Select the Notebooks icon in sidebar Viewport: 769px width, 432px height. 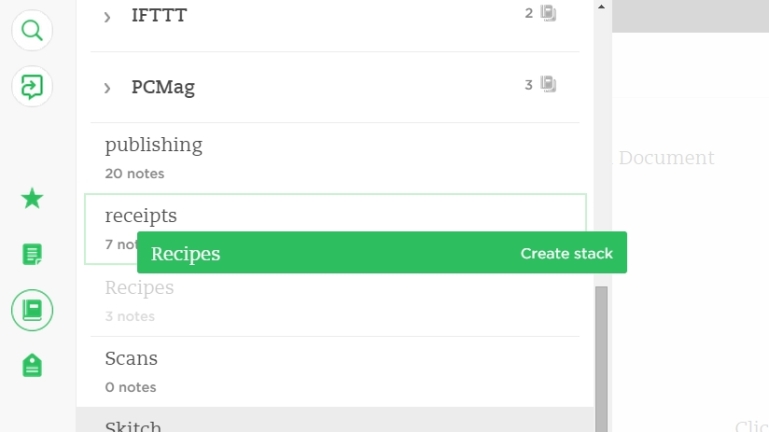(32, 310)
